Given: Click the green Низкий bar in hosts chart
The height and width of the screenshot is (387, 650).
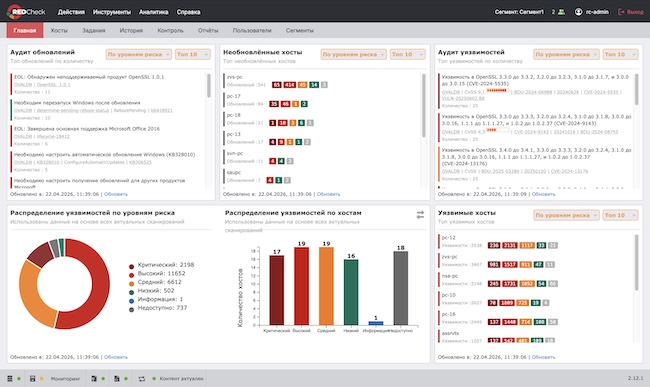Looking at the screenshot, I should [351, 292].
